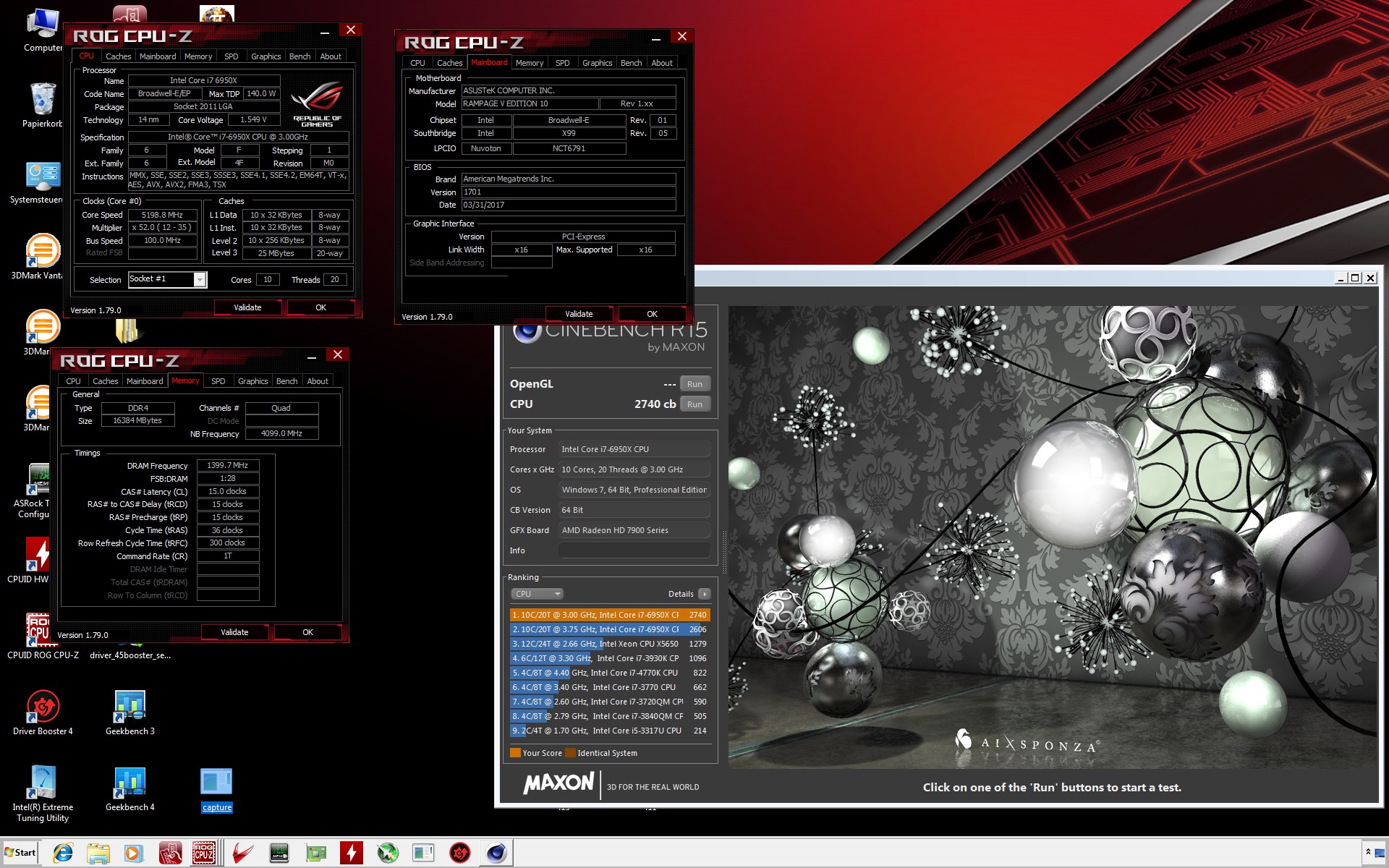This screenshot has width=1389, height=868.
Task: Click the BIOS Version 1701 field
Action: coord(569,192)
